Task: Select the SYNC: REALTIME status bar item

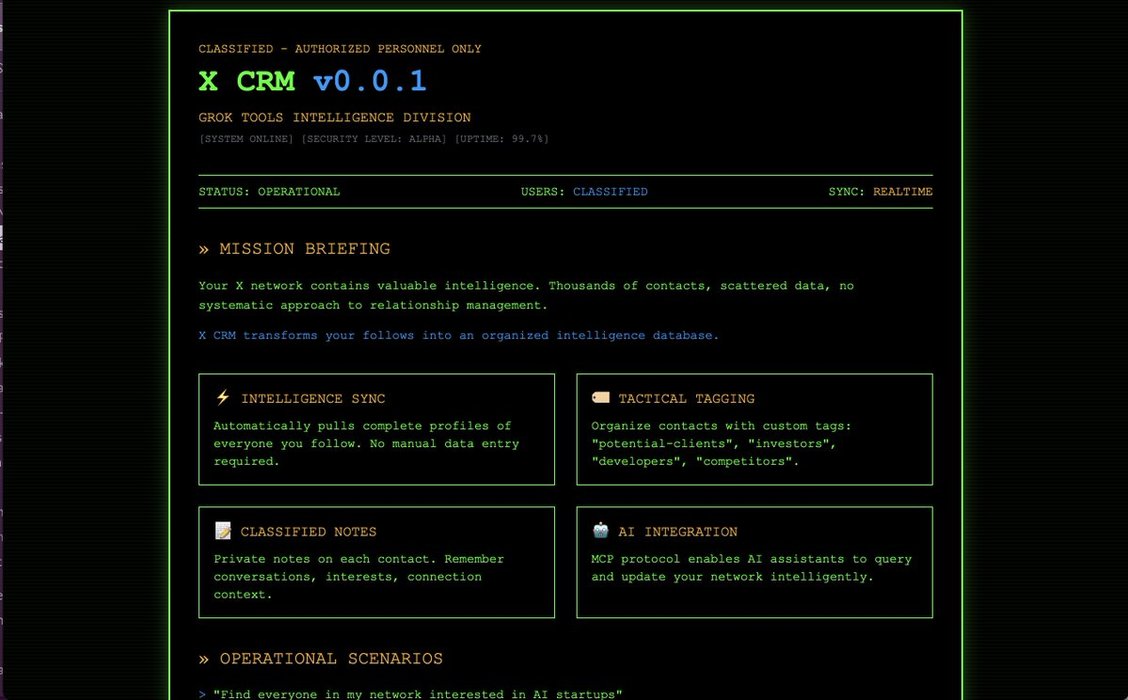Action: pos(880,191)
